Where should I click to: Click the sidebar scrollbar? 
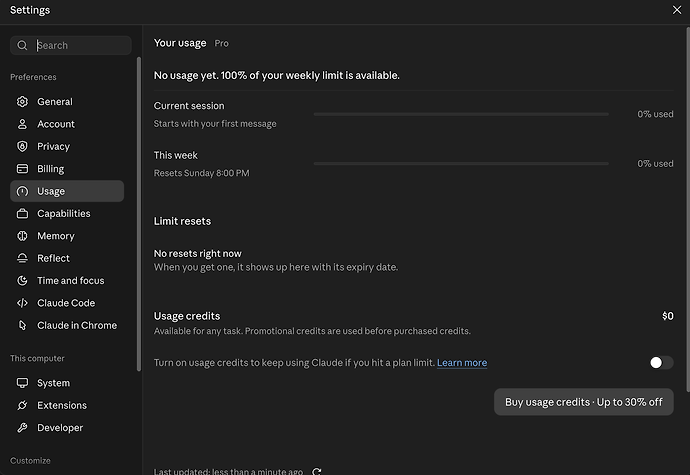coord(139,214)
